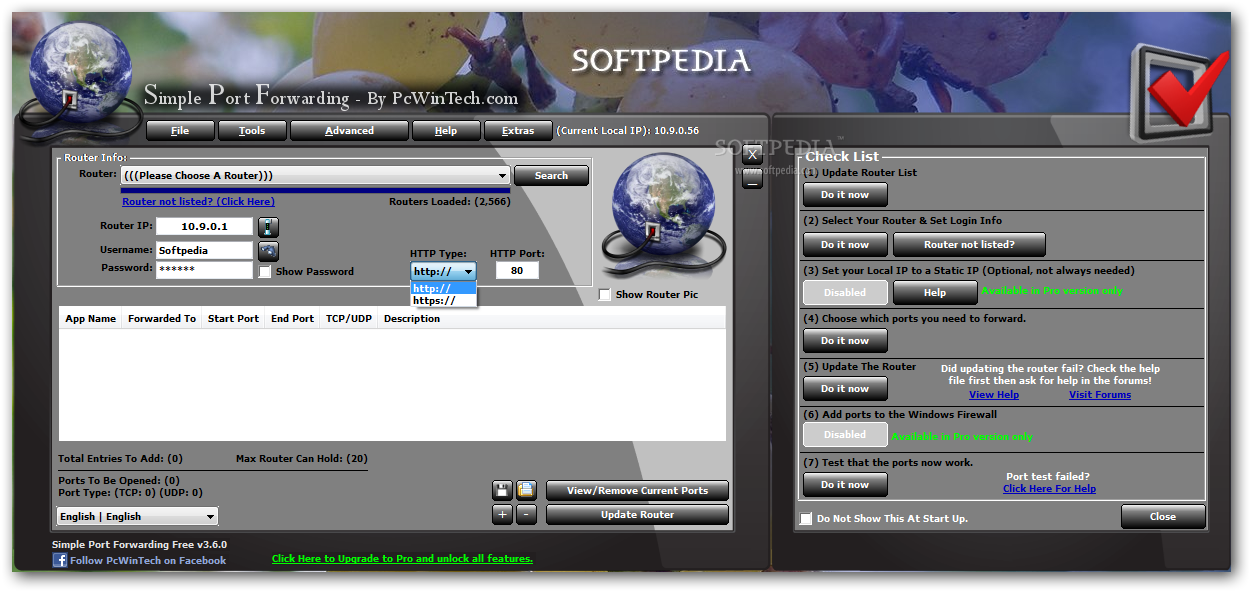Viewport: 1251px width, 592px height.
Task: Click the Router IP input field
Action: 204,227
